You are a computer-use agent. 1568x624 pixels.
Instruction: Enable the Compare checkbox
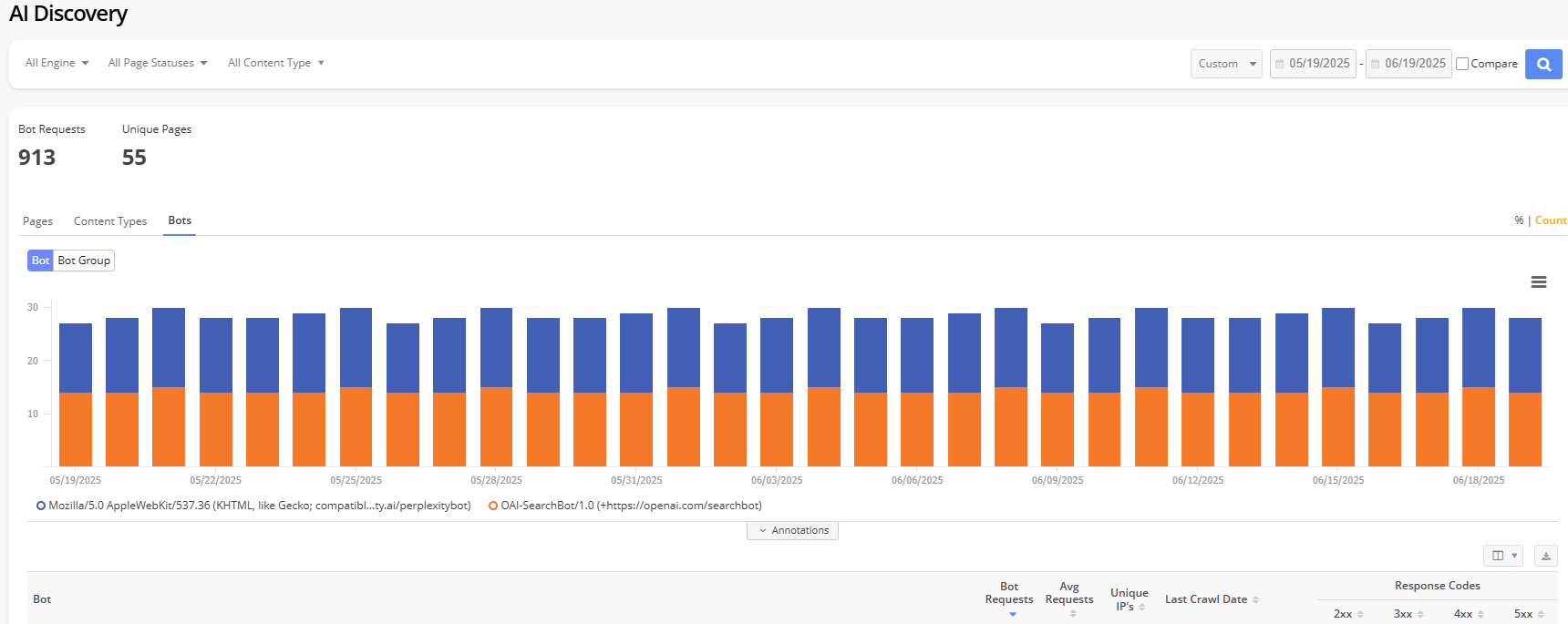[1462, 64]
